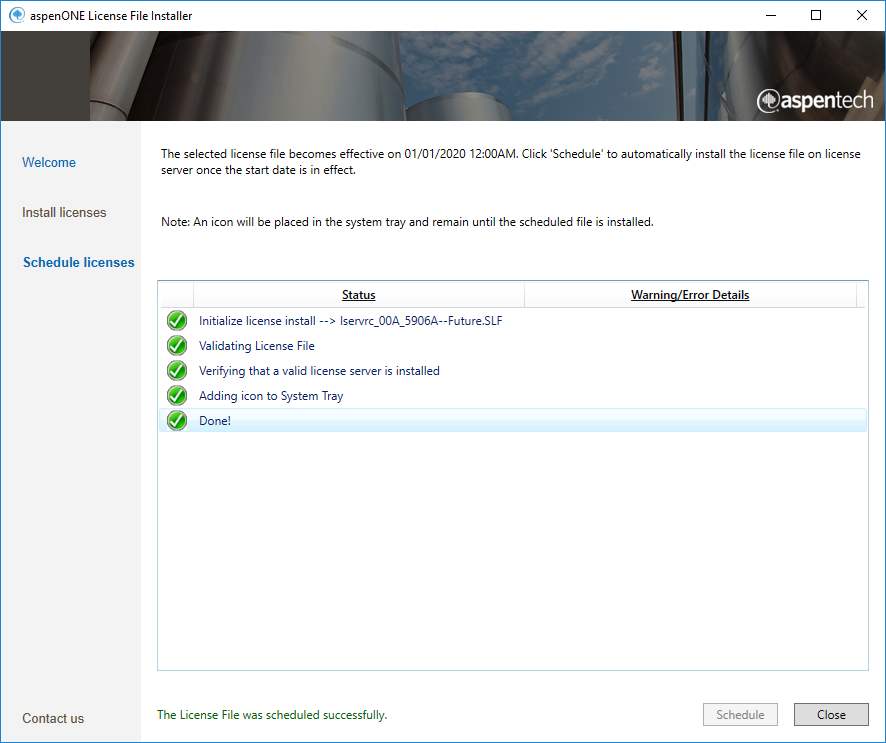Open the Contact us link

(53, 719)
